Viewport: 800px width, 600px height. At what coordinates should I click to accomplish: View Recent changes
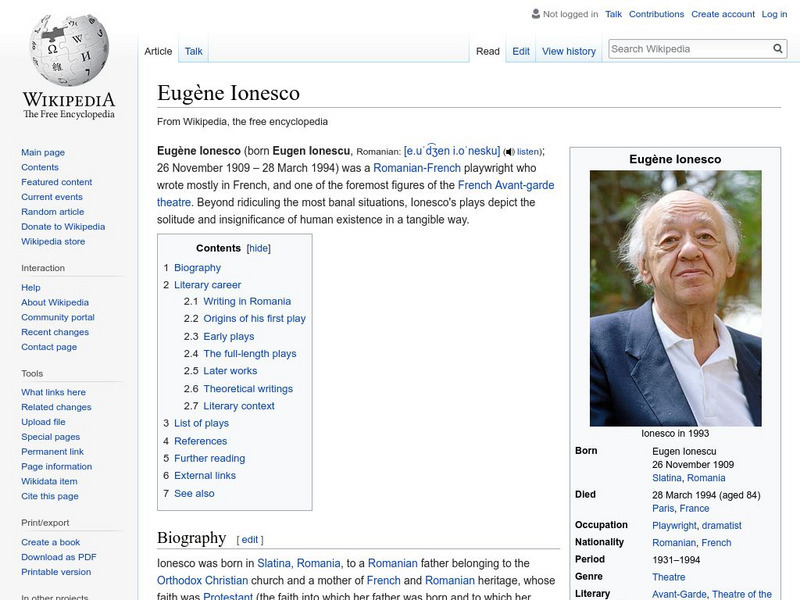[x=55, y=332]
